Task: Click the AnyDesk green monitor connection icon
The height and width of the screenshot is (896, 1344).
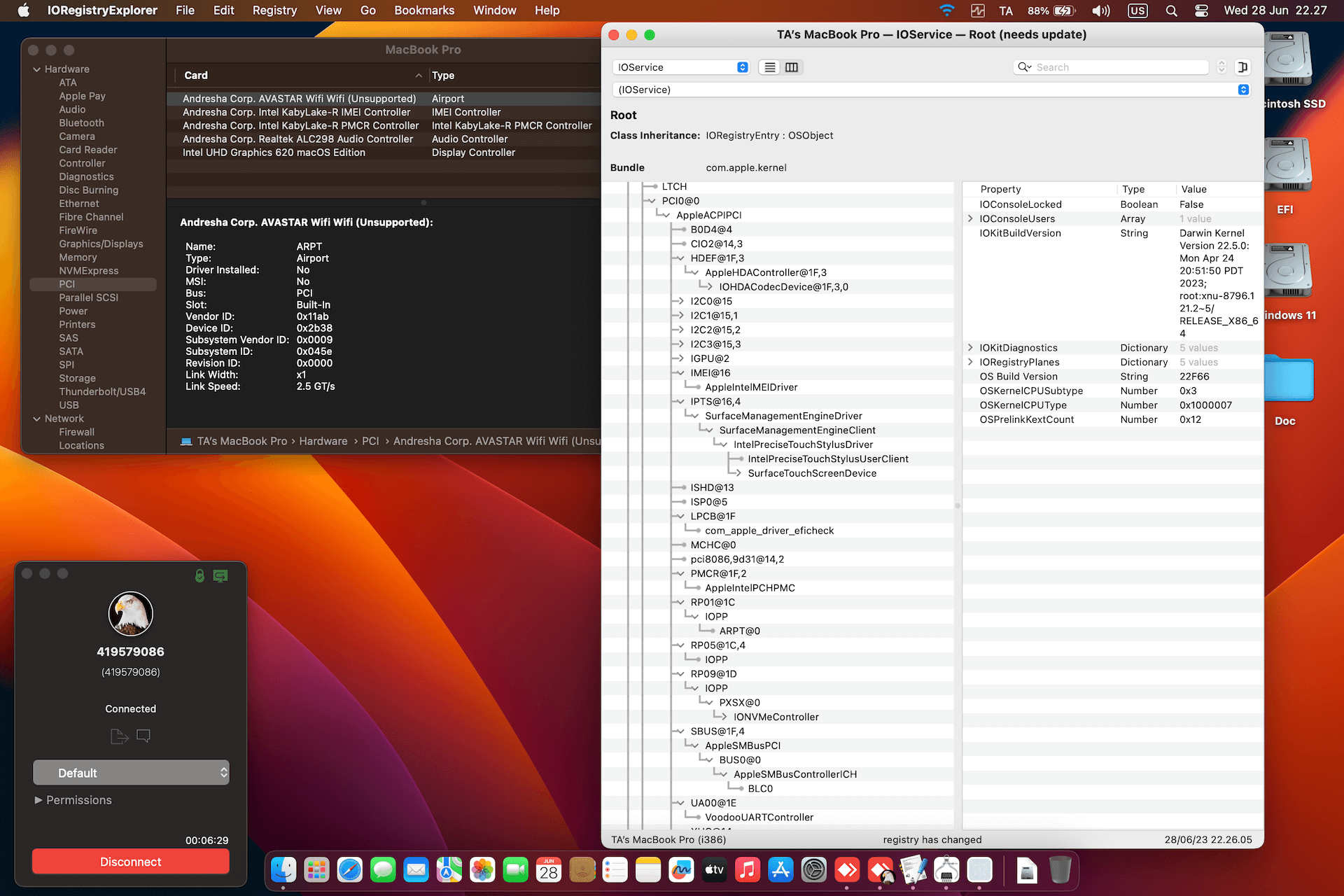Action: pos(220,575)
